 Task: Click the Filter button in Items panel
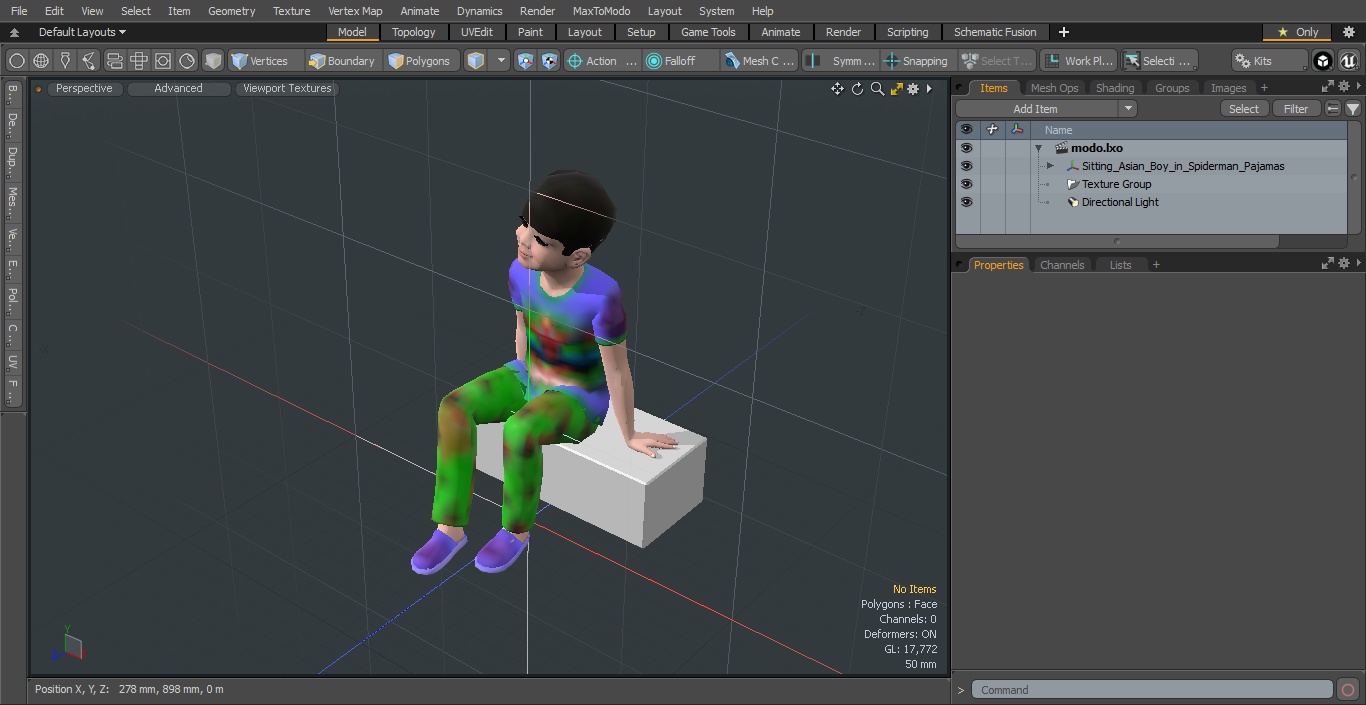point(1296,109)
